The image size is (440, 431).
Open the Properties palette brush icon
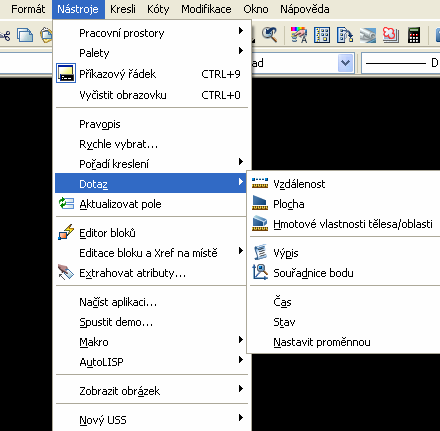click(299, 35)
